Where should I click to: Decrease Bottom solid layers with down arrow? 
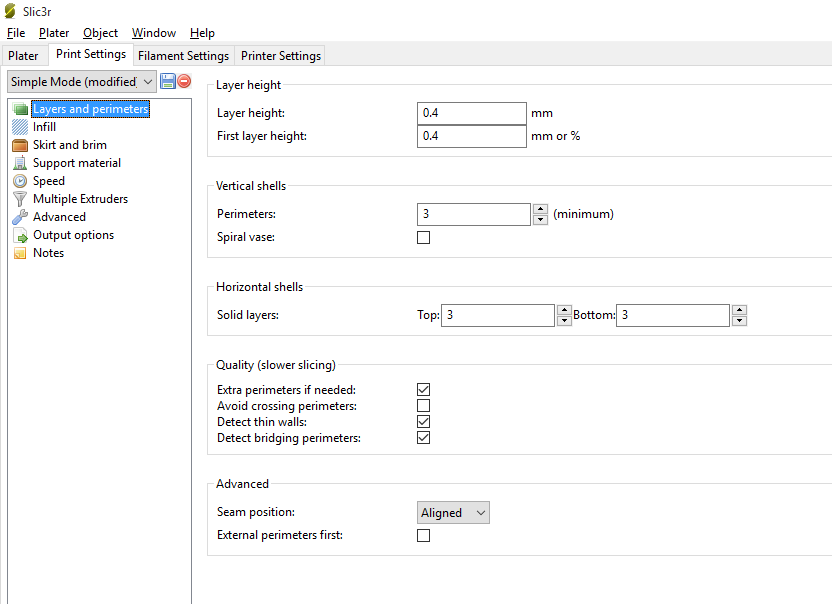(739, 321)
